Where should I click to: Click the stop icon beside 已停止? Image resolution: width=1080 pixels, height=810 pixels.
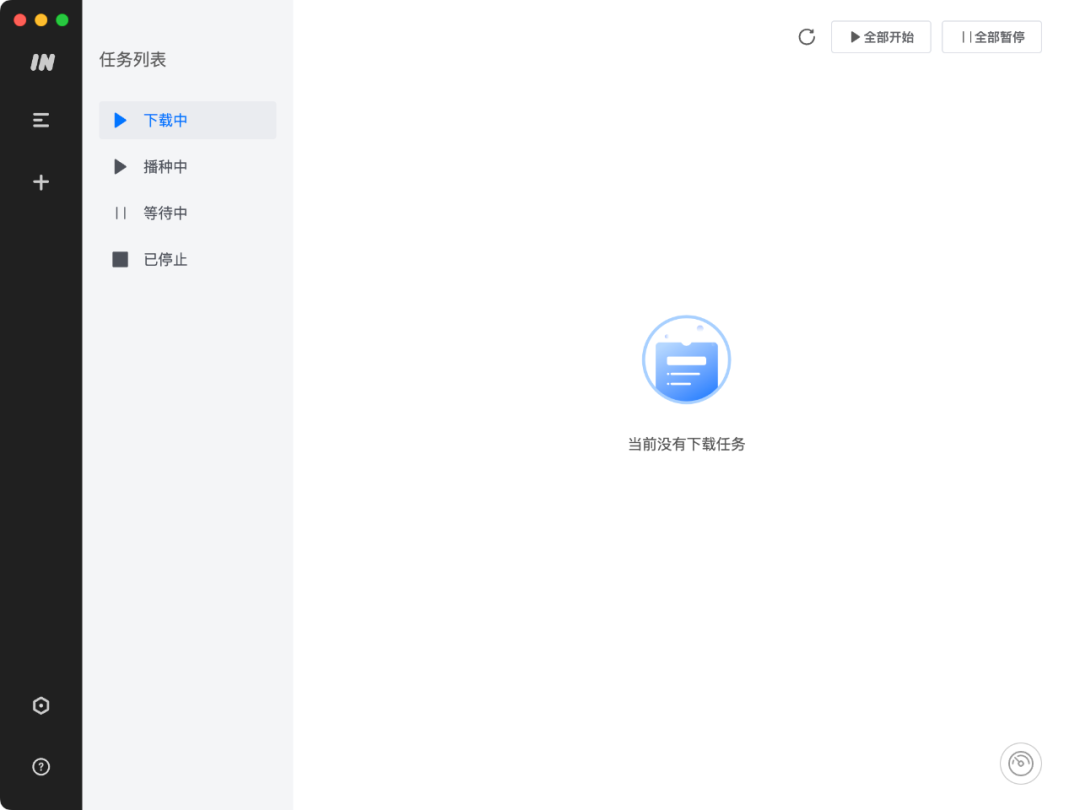tap(119, 259)
